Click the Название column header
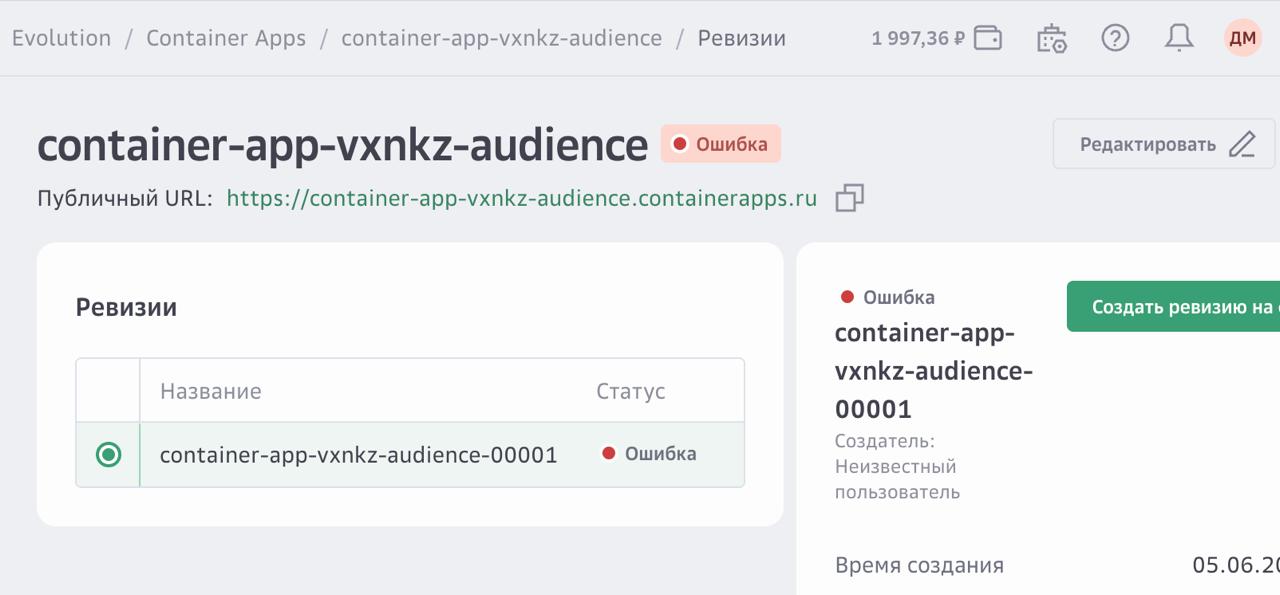 [x=210, y=391]
